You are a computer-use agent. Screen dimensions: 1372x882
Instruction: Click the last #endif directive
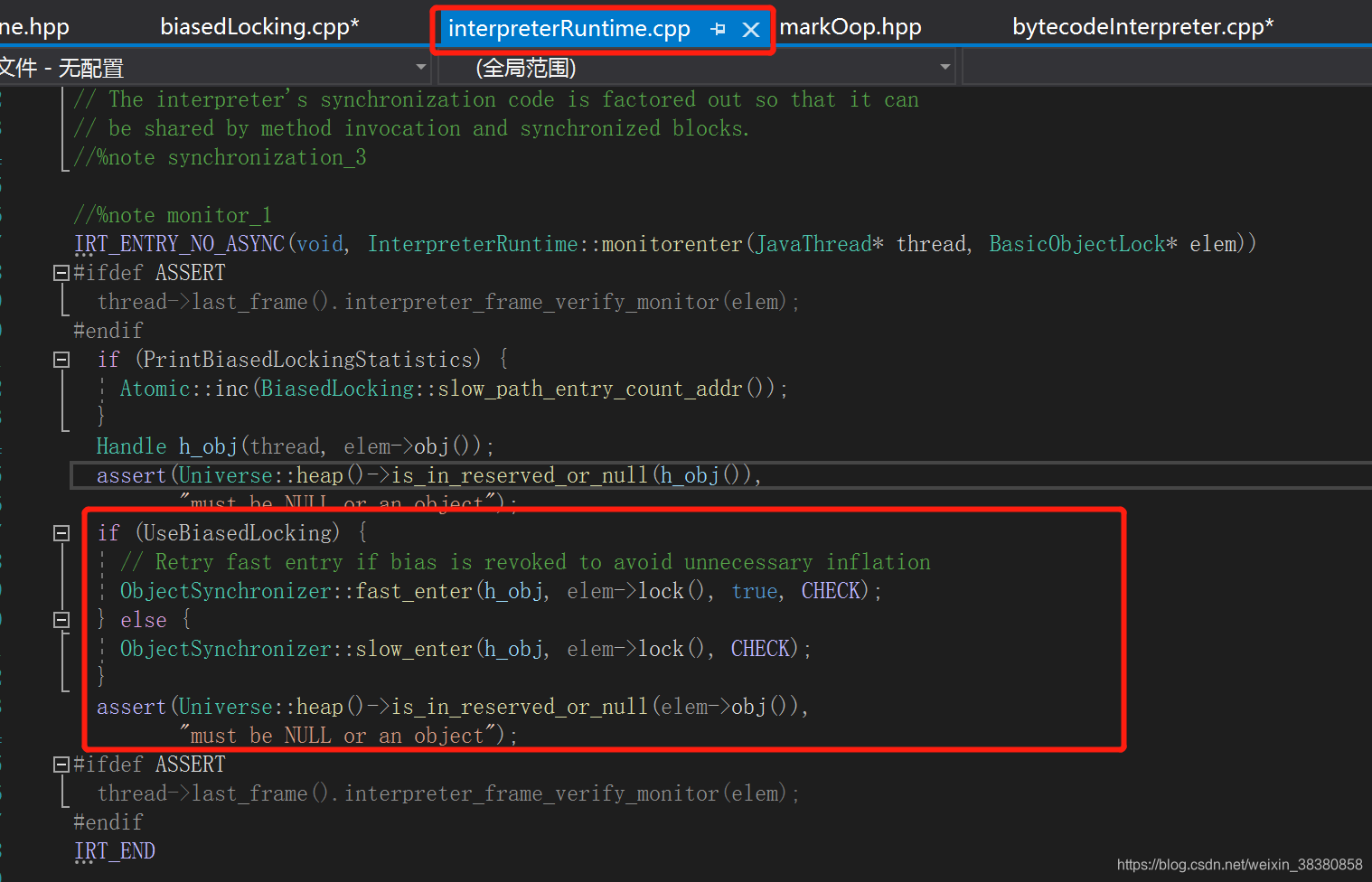[108, 822]
